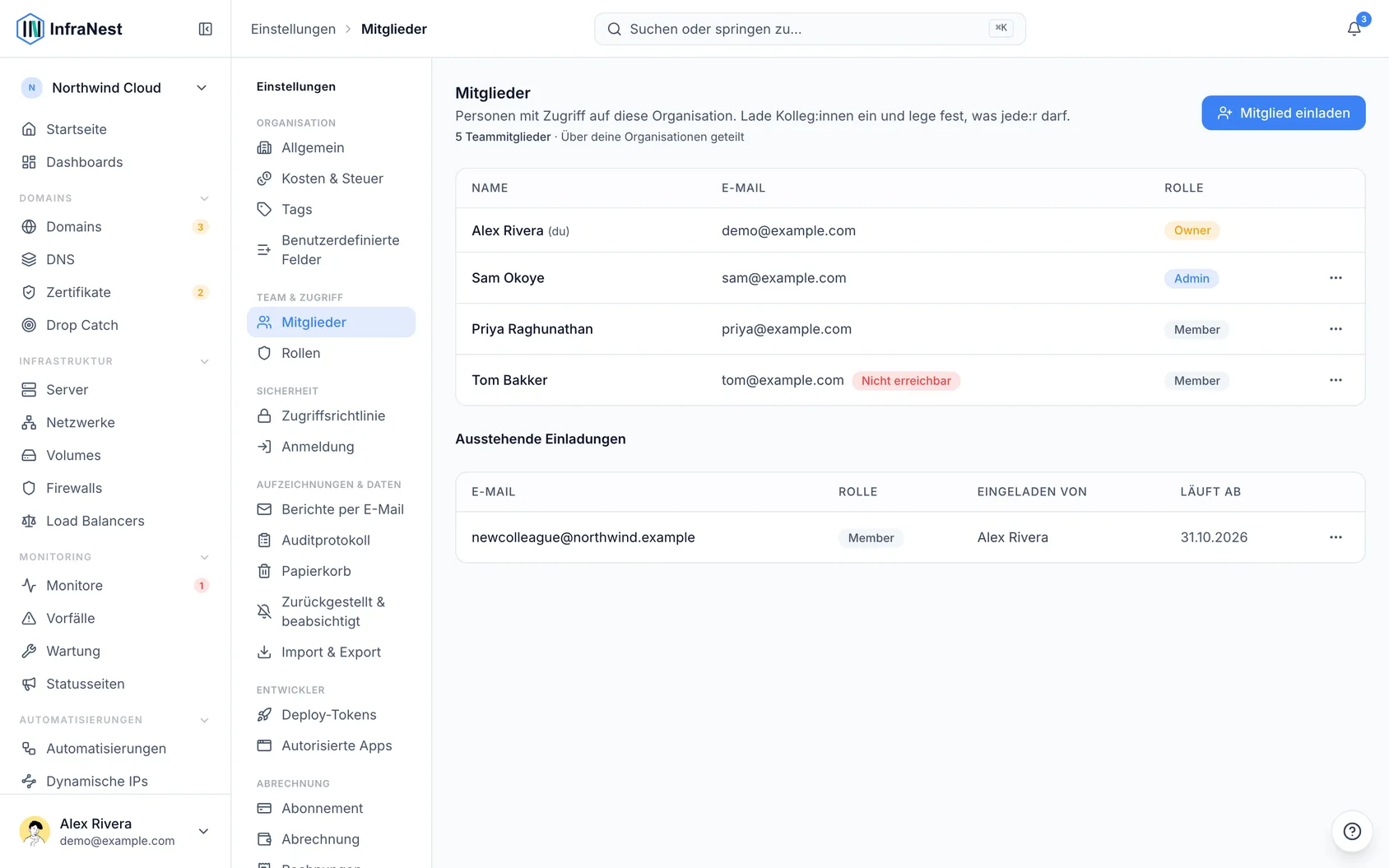Open Papierkorb settings
This screenshot has width=1389, height=868.
[331, 571]
